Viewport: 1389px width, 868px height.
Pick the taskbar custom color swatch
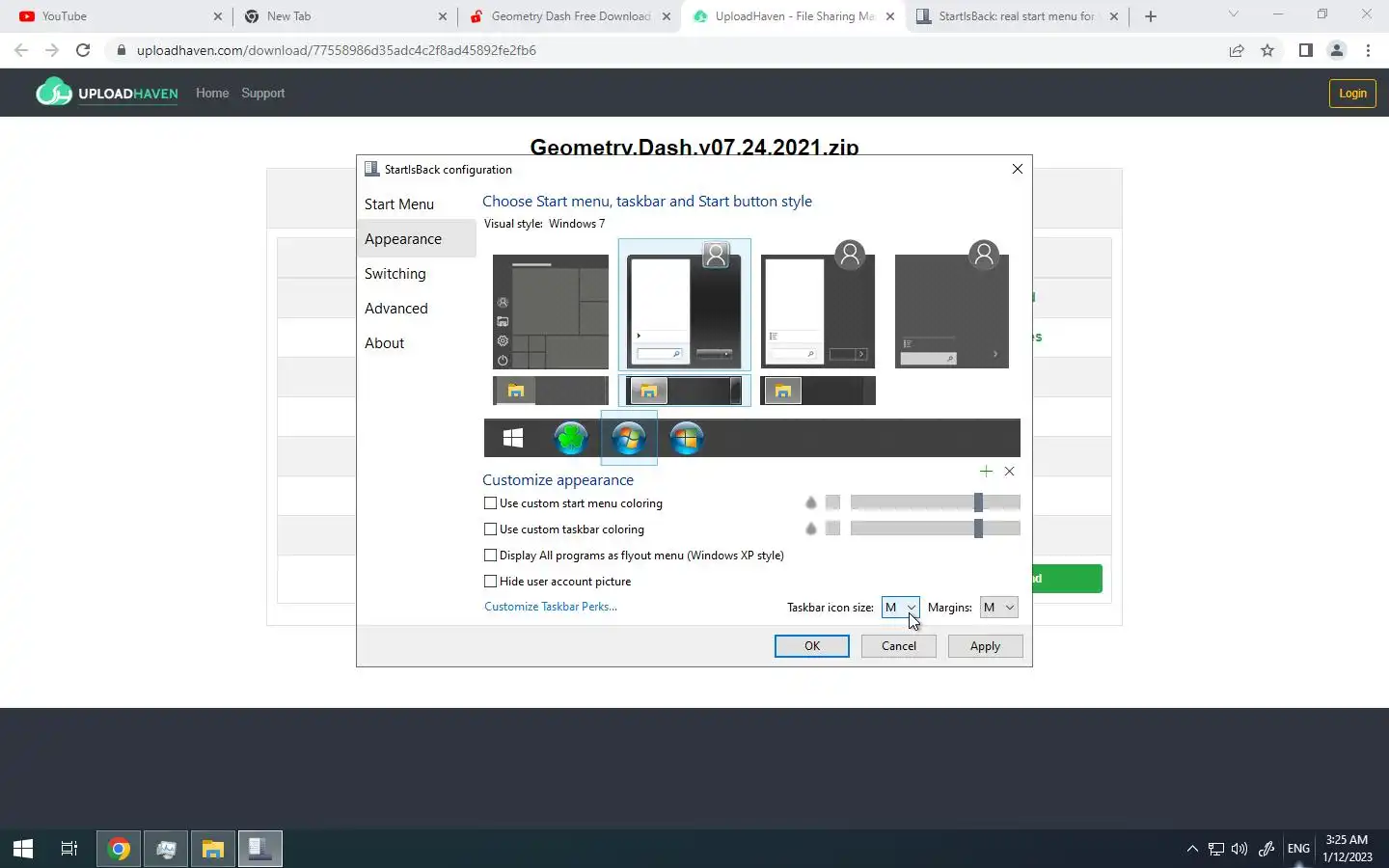coord(832,529)
